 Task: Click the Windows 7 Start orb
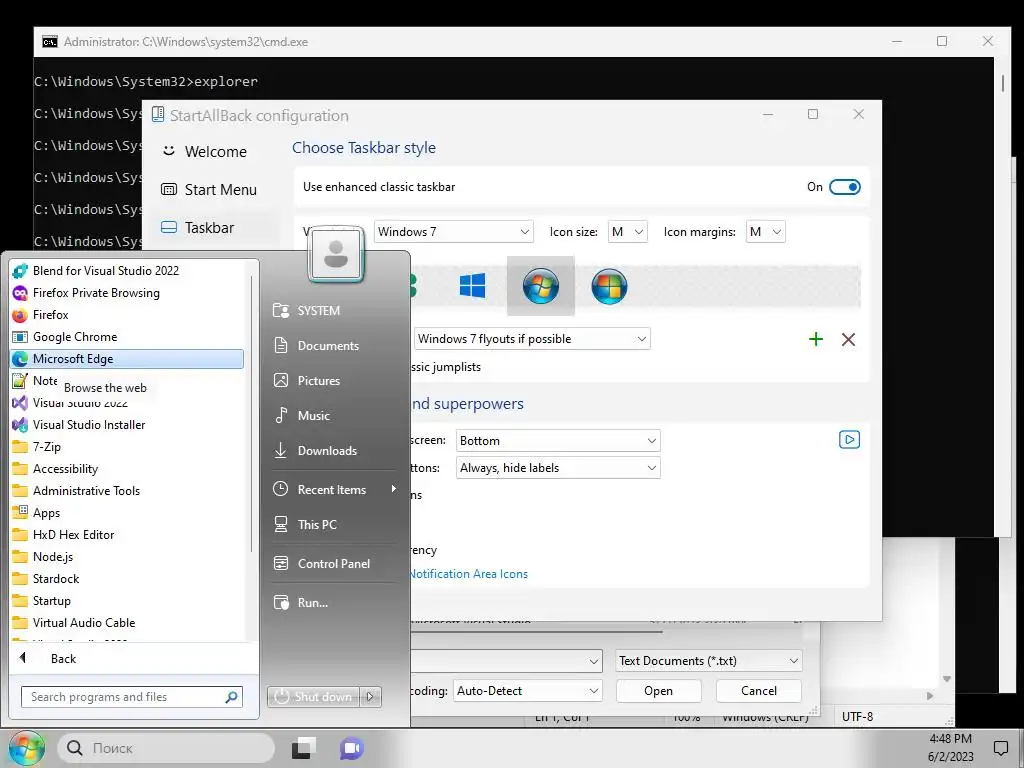(x=26, y=748)
